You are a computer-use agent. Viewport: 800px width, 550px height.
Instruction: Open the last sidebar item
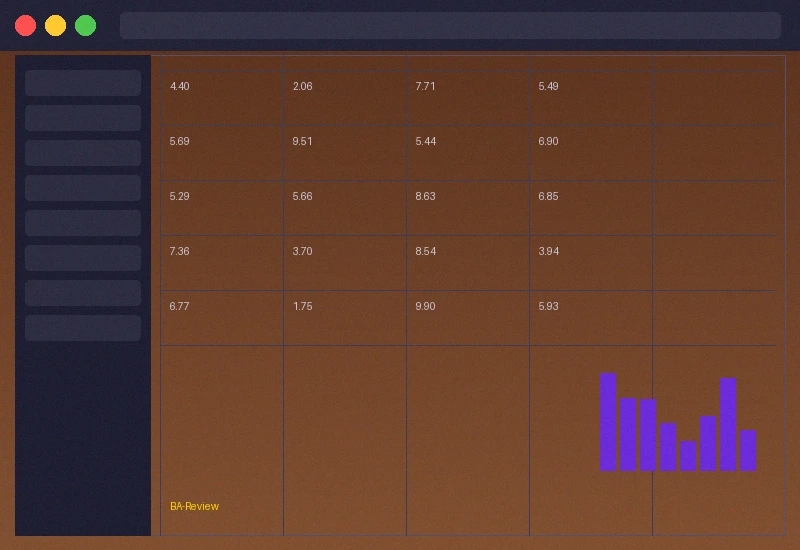click(x=83, y=328)
